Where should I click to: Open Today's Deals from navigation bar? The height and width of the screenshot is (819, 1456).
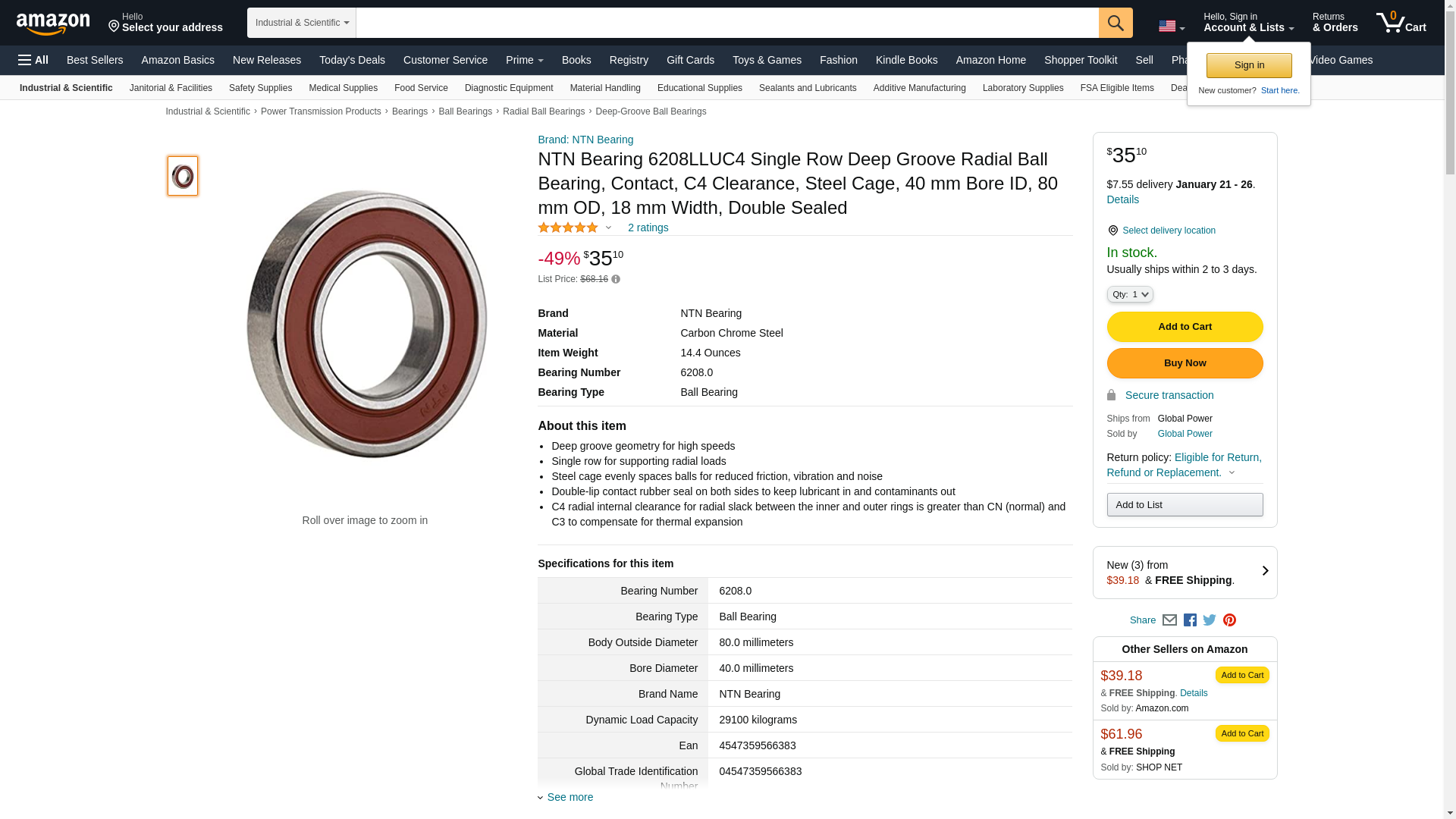[352, 60]
